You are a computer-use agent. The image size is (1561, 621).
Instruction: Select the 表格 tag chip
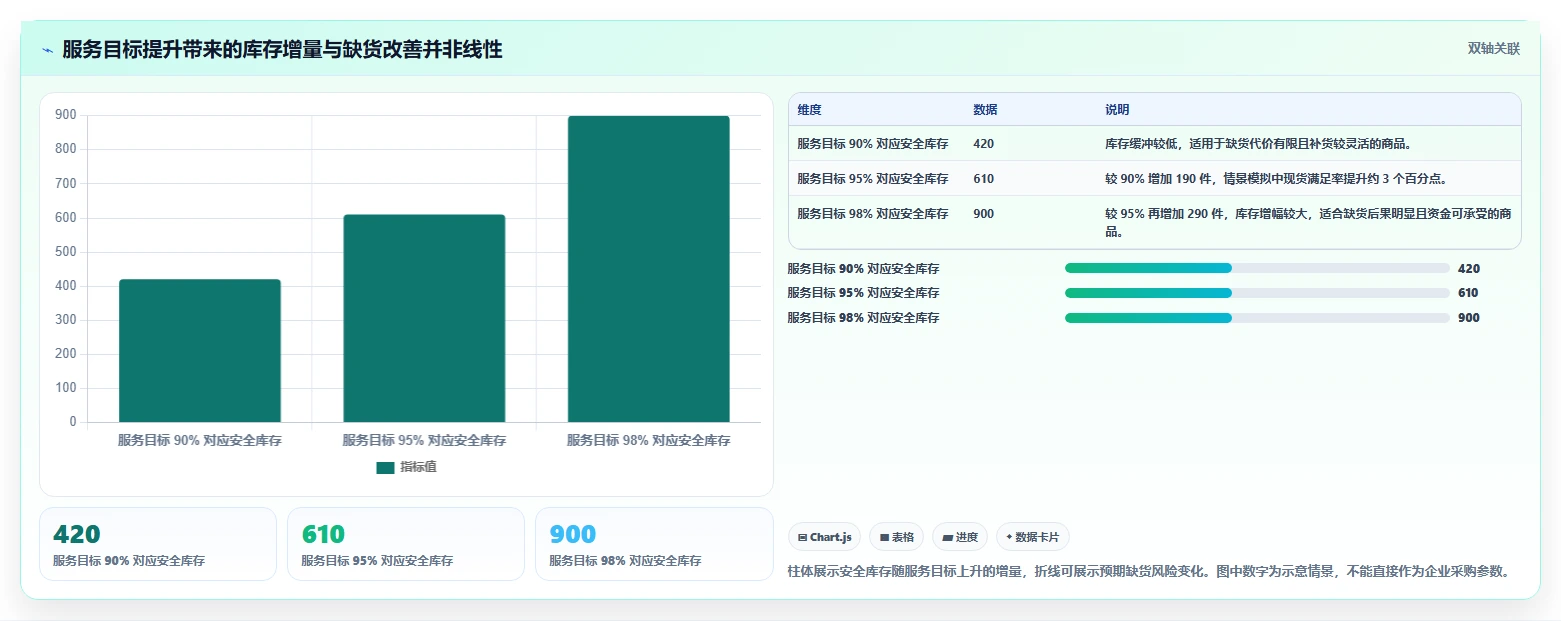(897, 537)
